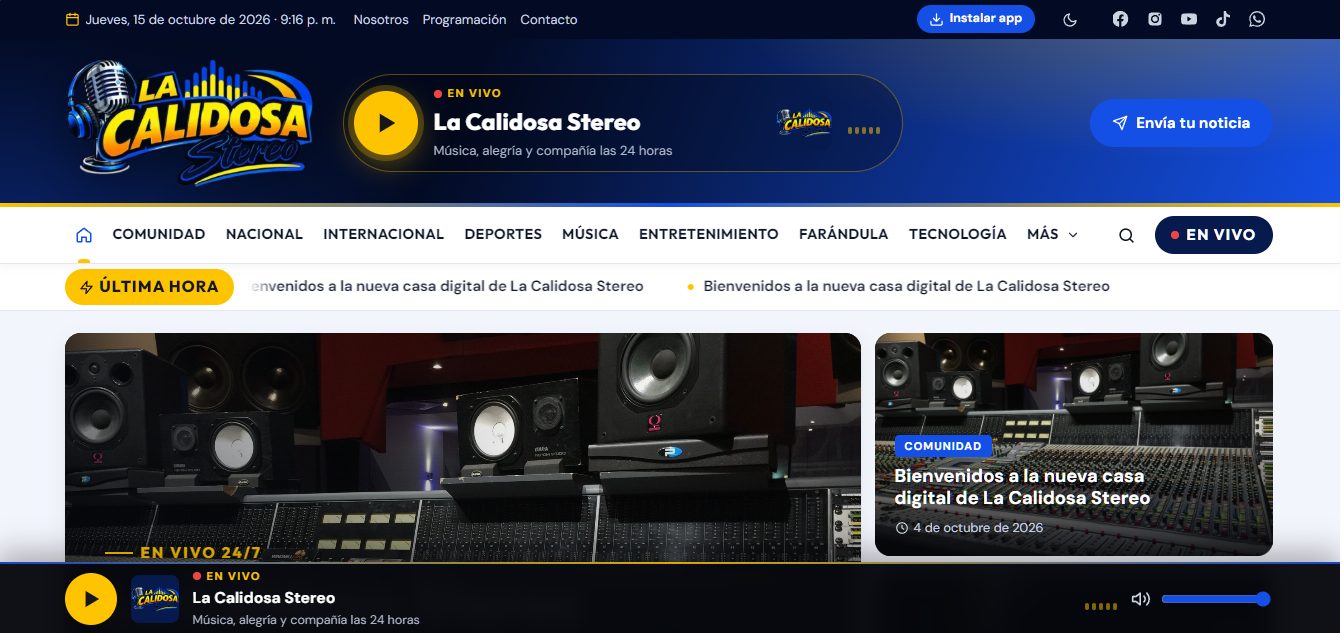Open the Instagram social icon
Image resolution: width=1341 pixels, height=633 pixels.
[x=1154, y=19]
